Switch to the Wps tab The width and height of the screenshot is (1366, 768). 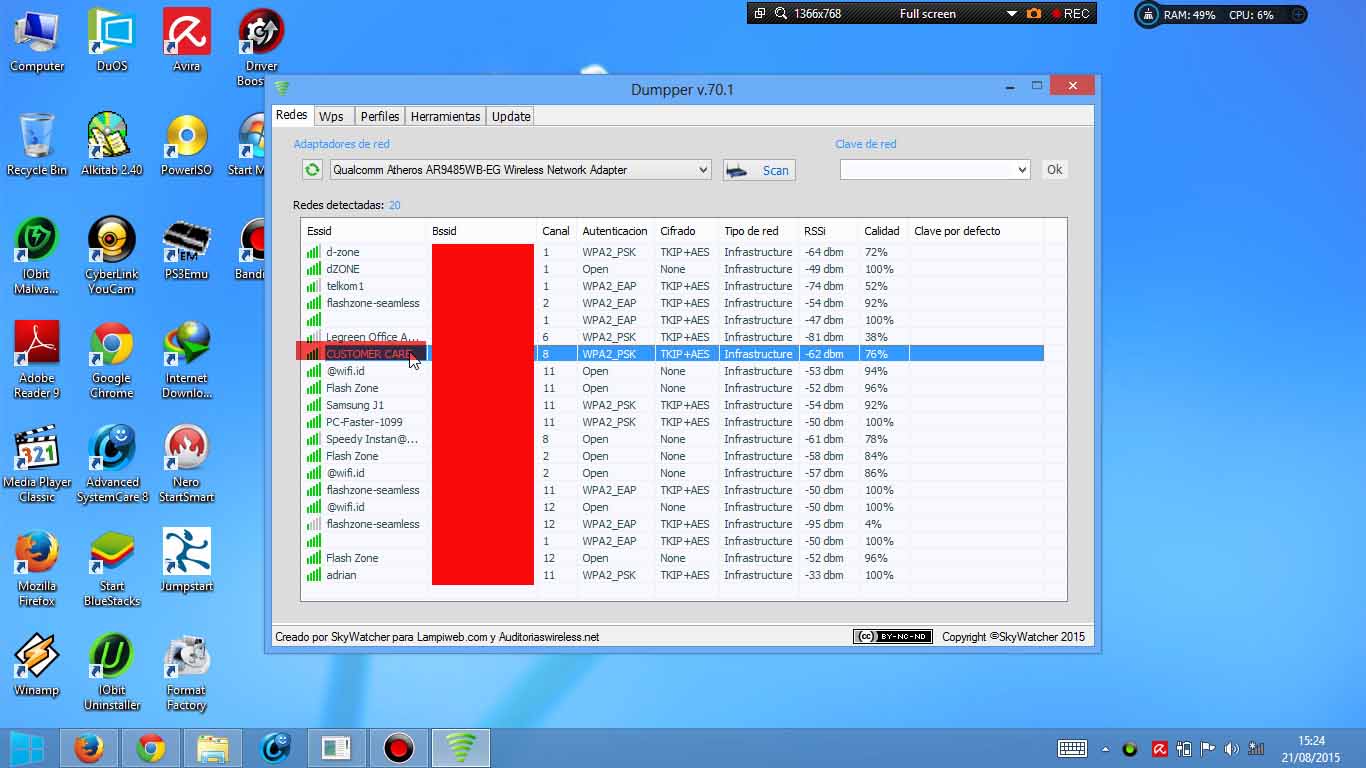[x=332, y=116]
